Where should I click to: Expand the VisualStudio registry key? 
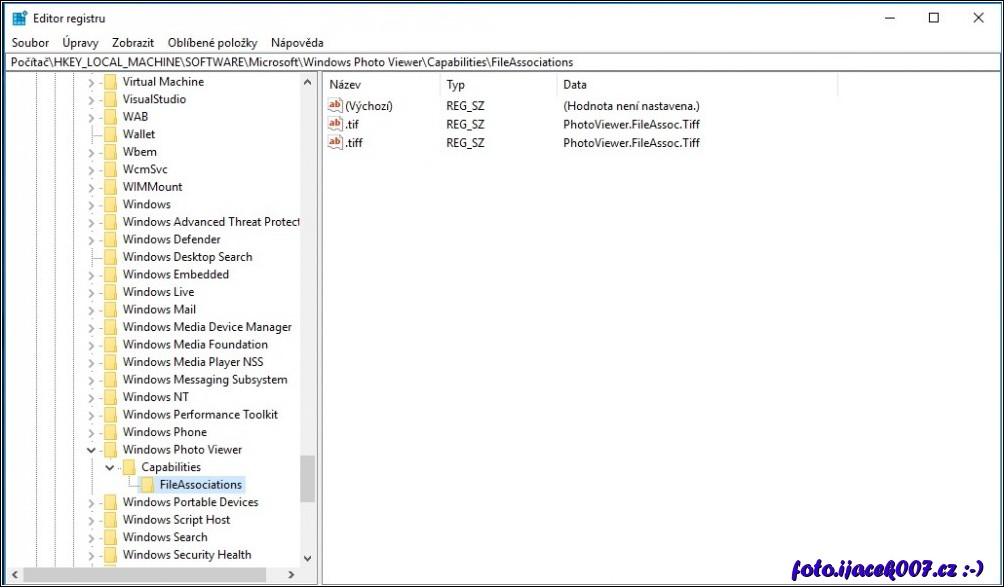coord(91,100)
